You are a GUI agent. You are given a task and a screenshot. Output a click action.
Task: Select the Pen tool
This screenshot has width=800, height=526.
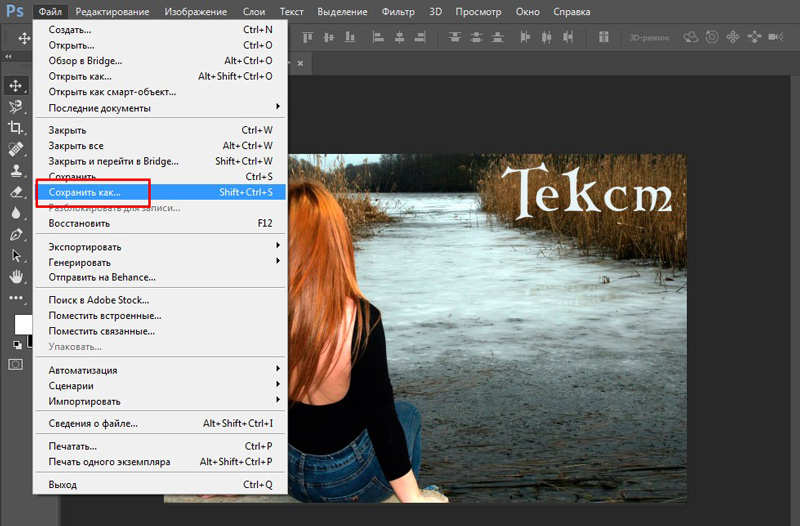pos(16,235)
